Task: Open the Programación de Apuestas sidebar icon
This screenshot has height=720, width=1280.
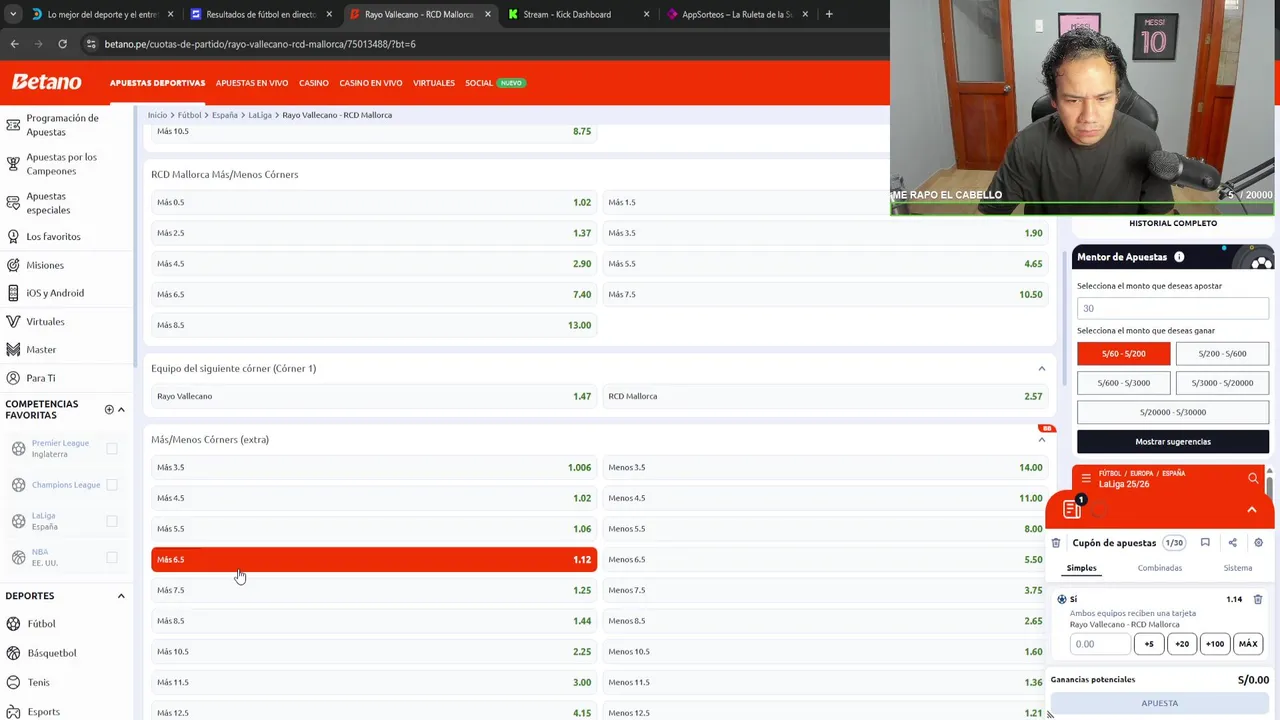Action: click(x=13, y=125)
